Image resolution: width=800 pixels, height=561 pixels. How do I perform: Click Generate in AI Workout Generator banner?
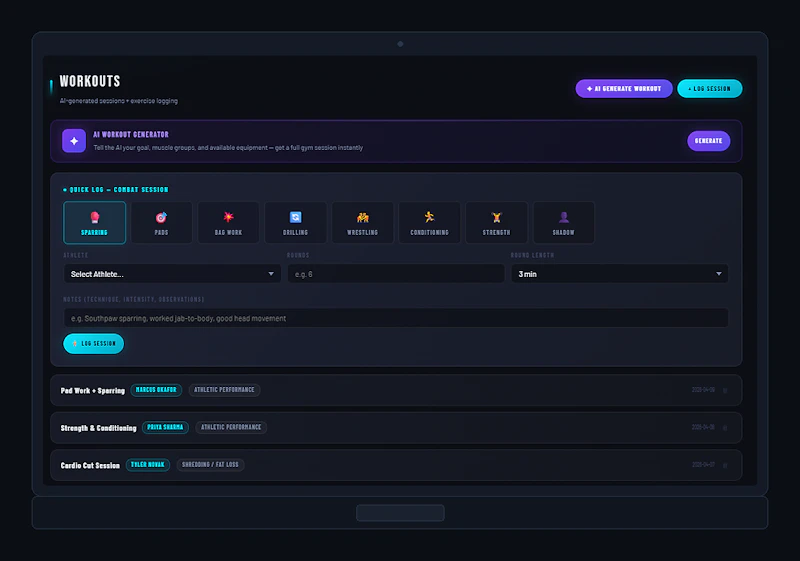pyautogui.click(x=709, y=141)
